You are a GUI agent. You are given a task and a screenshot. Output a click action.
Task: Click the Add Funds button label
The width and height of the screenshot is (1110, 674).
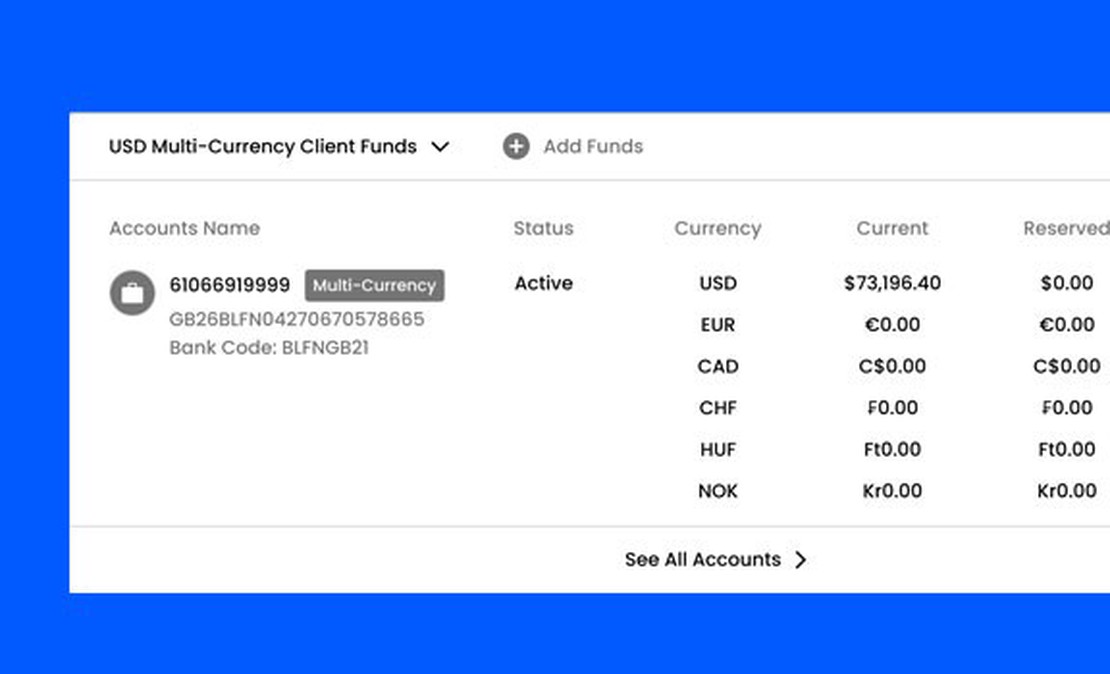pos(593,147)
